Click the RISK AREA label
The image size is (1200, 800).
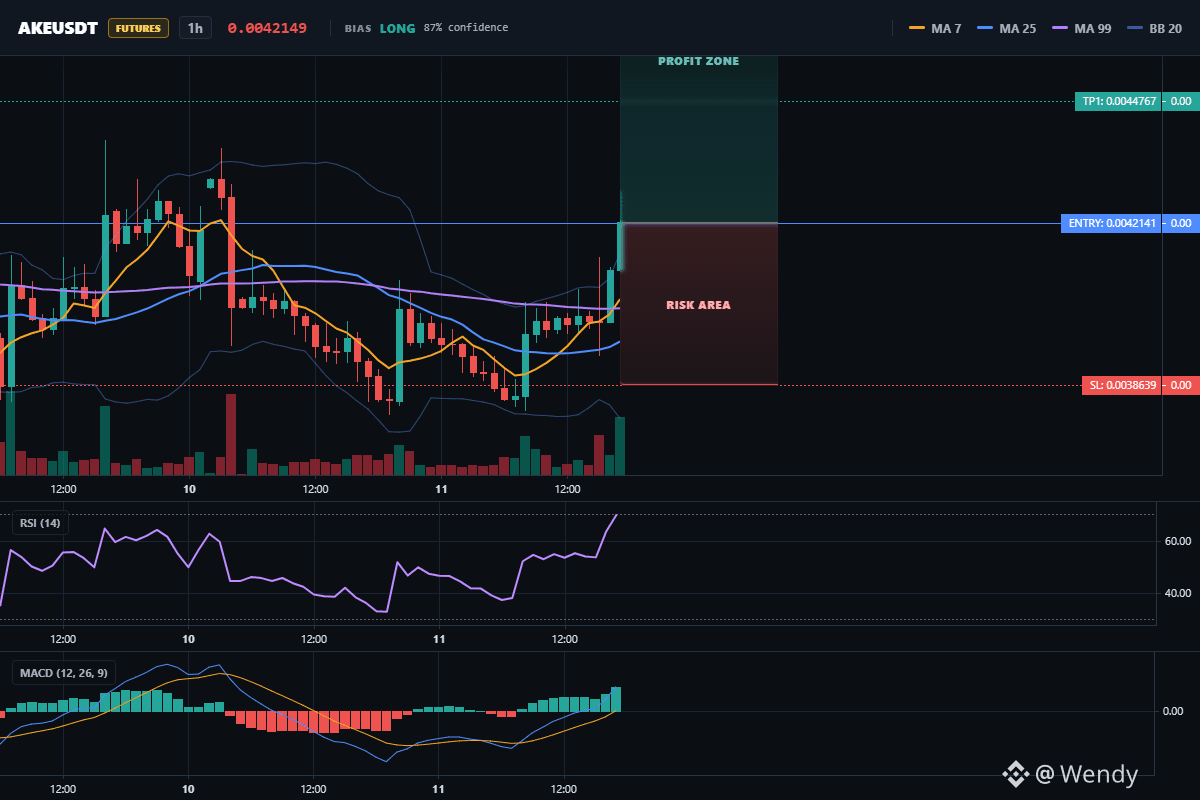pos(698,305)
